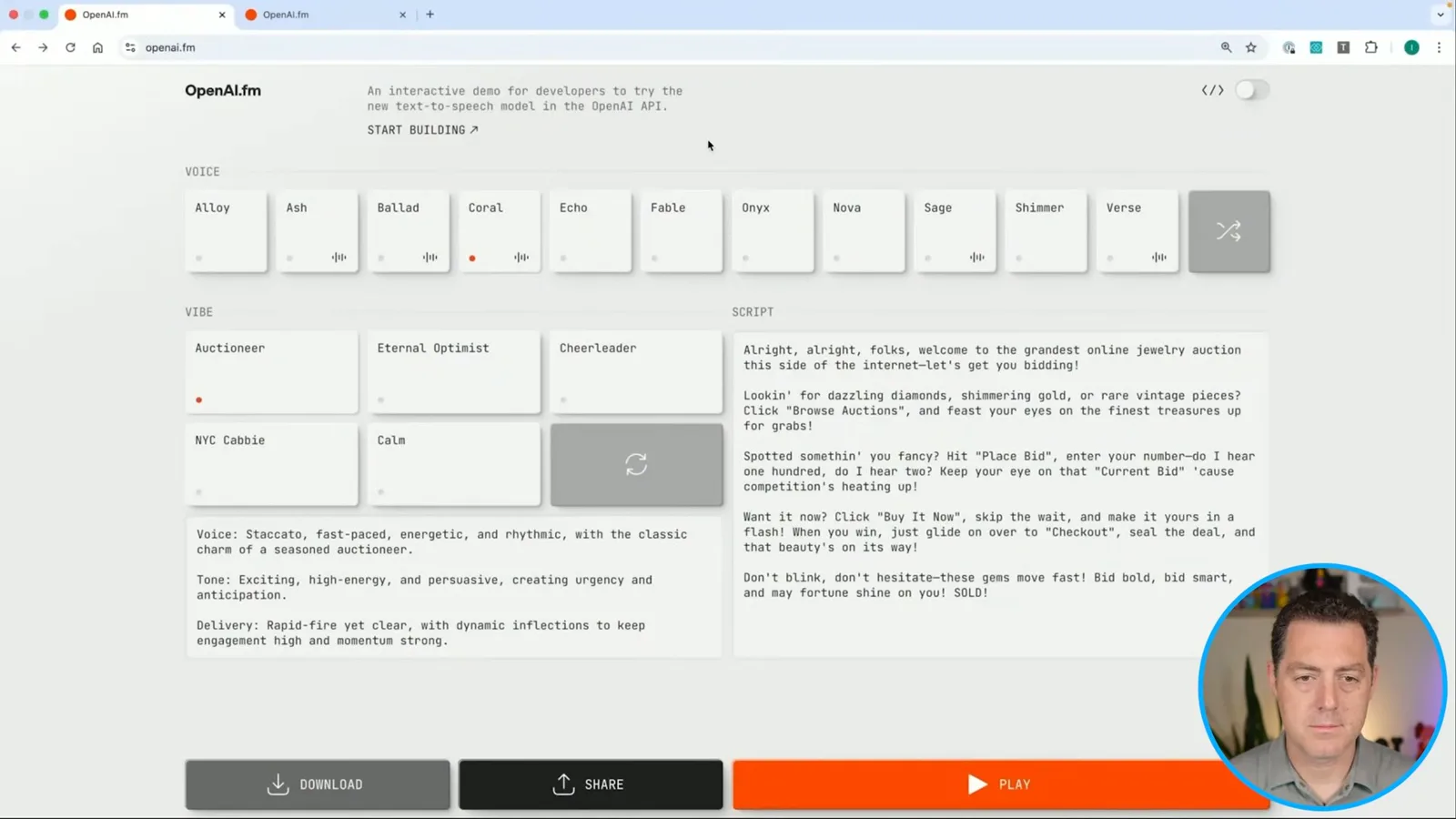Reload the current page
Viewport: 1456px width, 819px height.
tap(70, 47)
